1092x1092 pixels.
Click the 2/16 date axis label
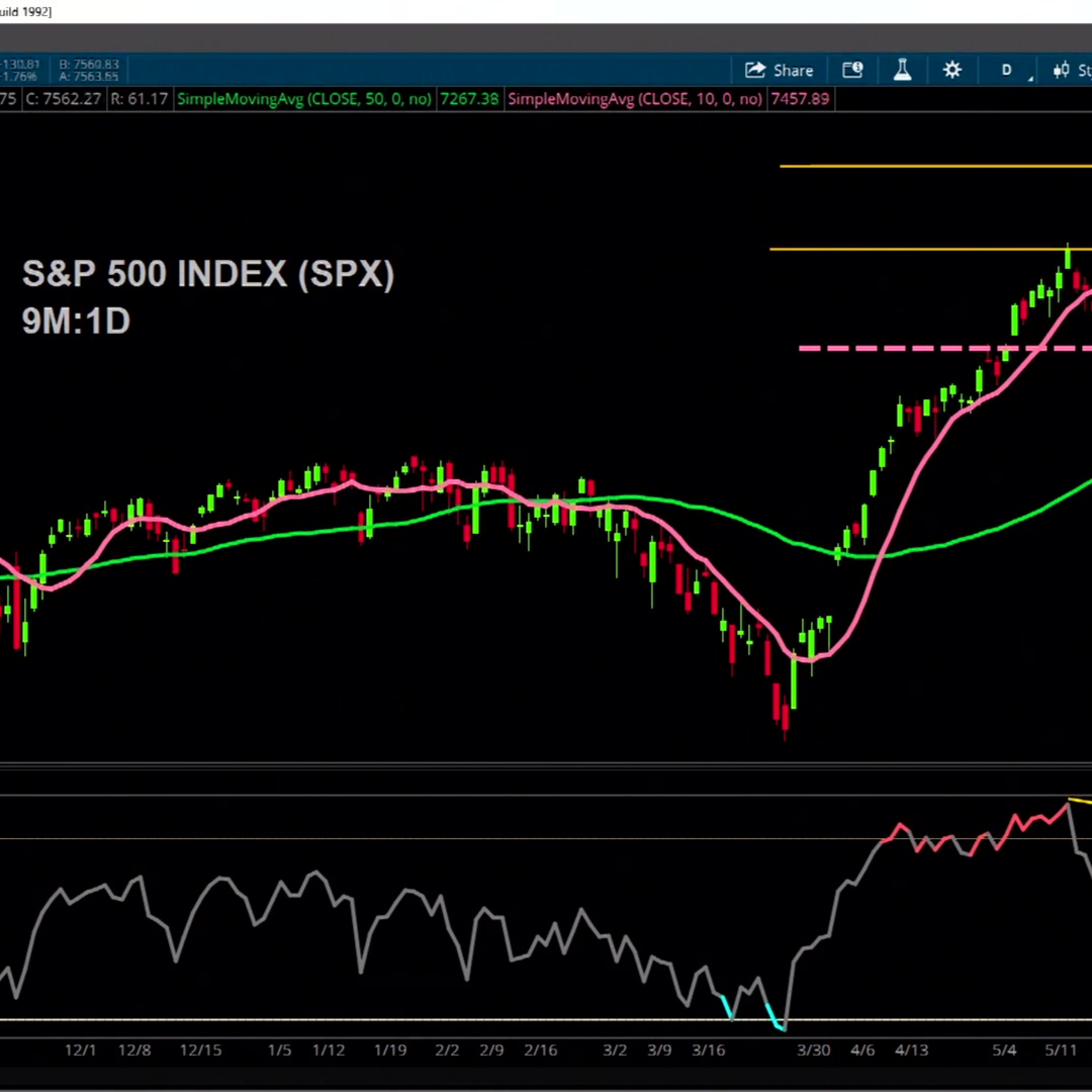tap(541, 1050)
